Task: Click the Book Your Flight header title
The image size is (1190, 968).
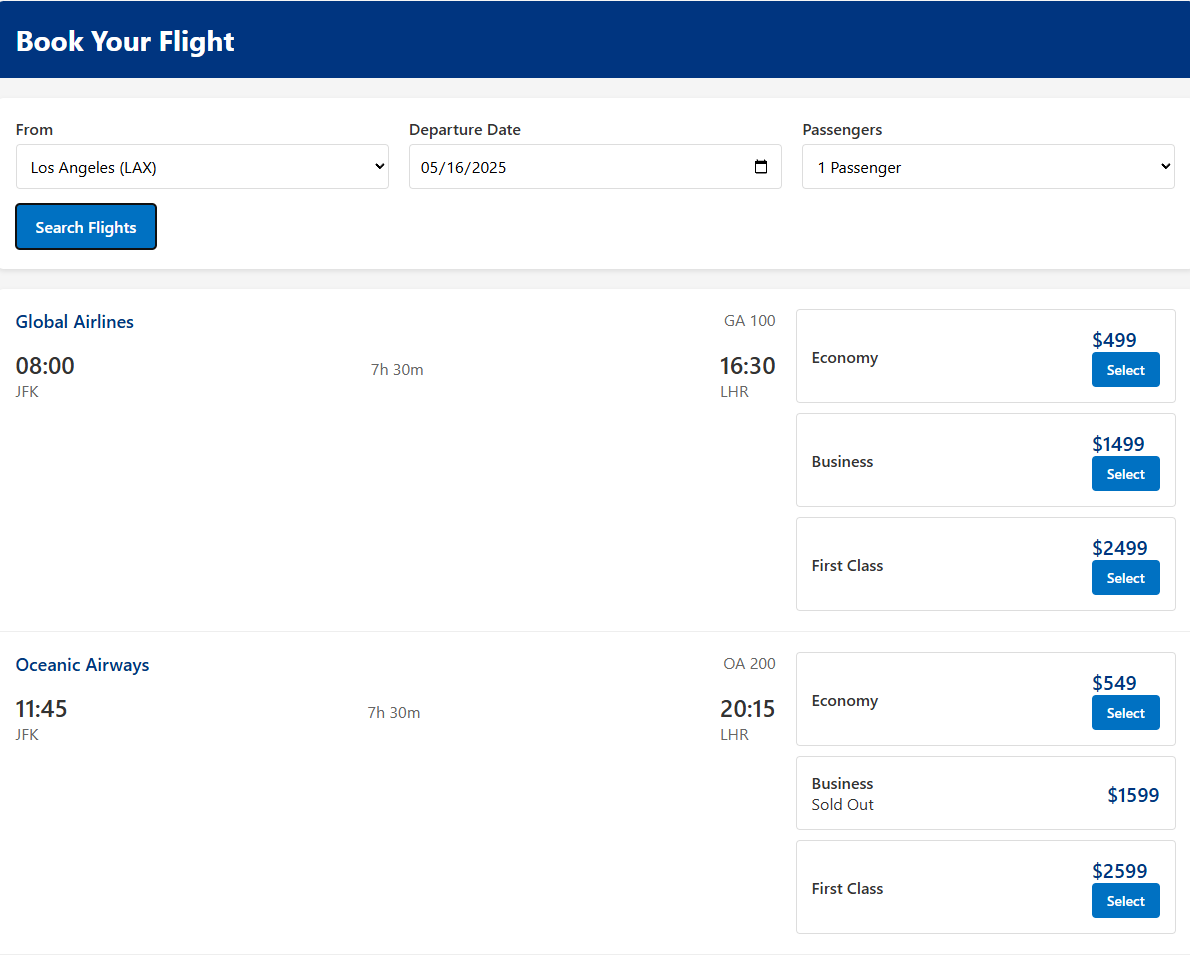Action: pyautogui.click(x=126, y=41)
